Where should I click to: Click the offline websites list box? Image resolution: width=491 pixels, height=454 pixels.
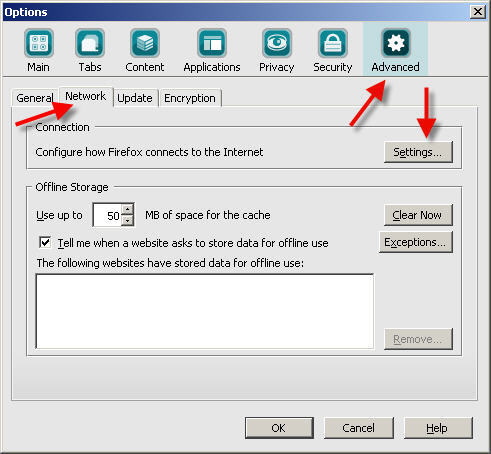[204, 311]
